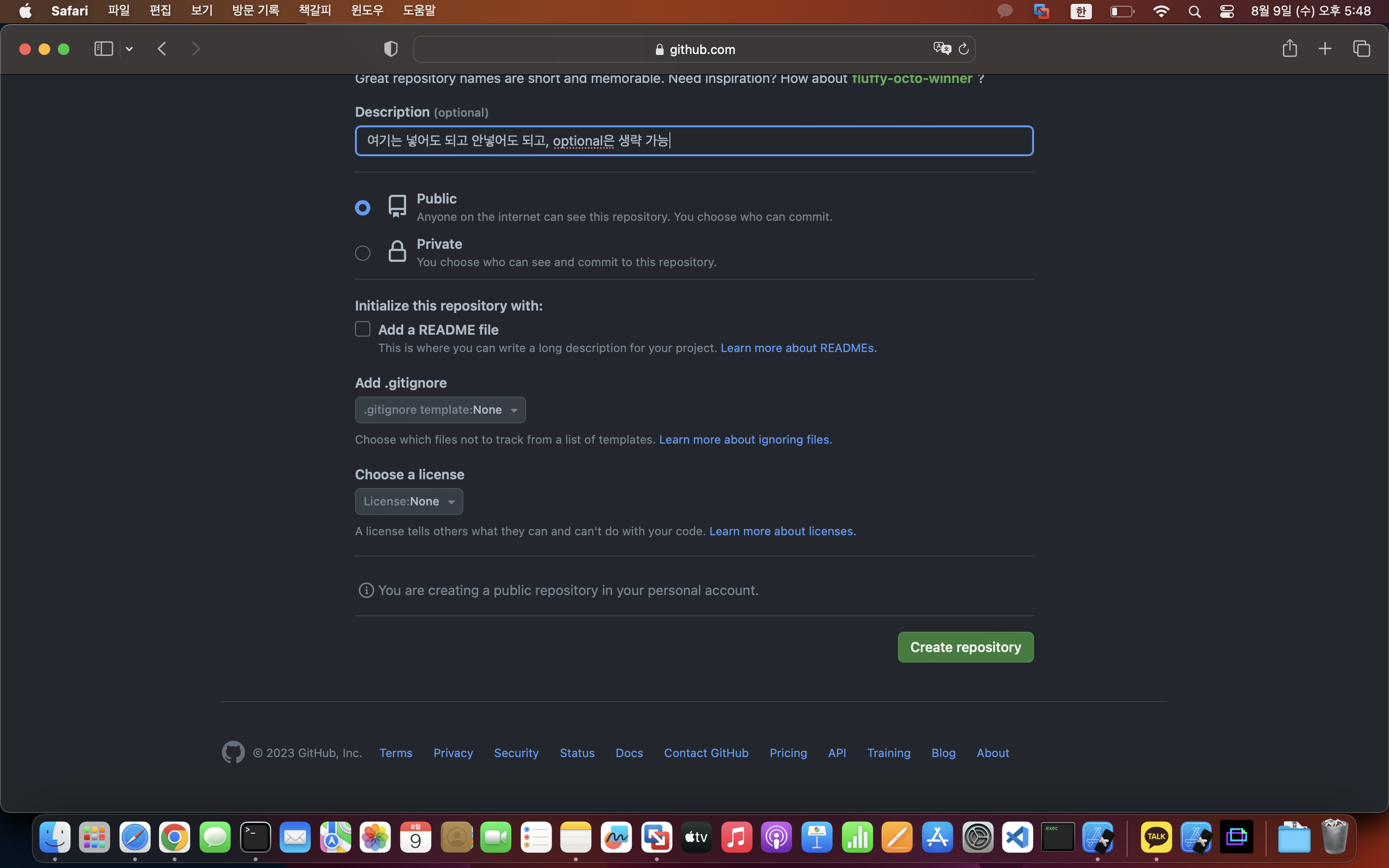Go back with the back arrow
This screenshot has height=868, width=1389.
coord(162,49)
